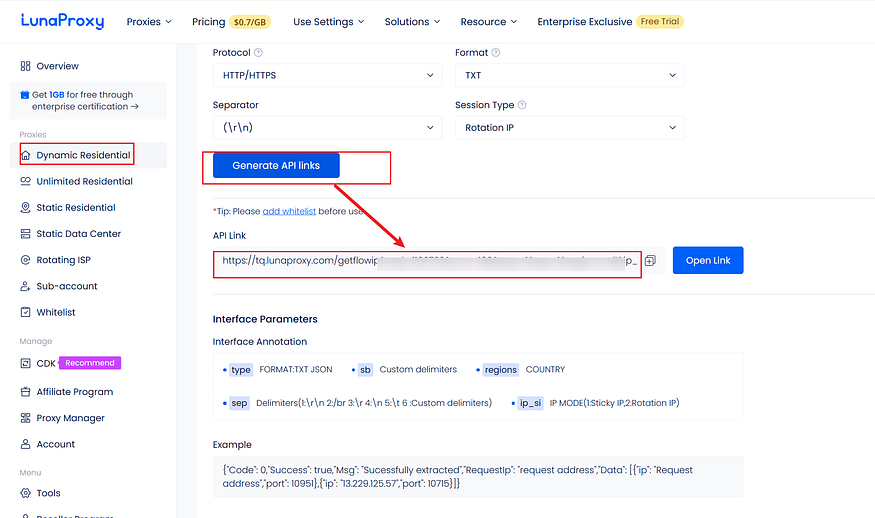This screenshot has height=518, width=875.
Task: Click the Sub-account user icon
Action: point(25,286)
